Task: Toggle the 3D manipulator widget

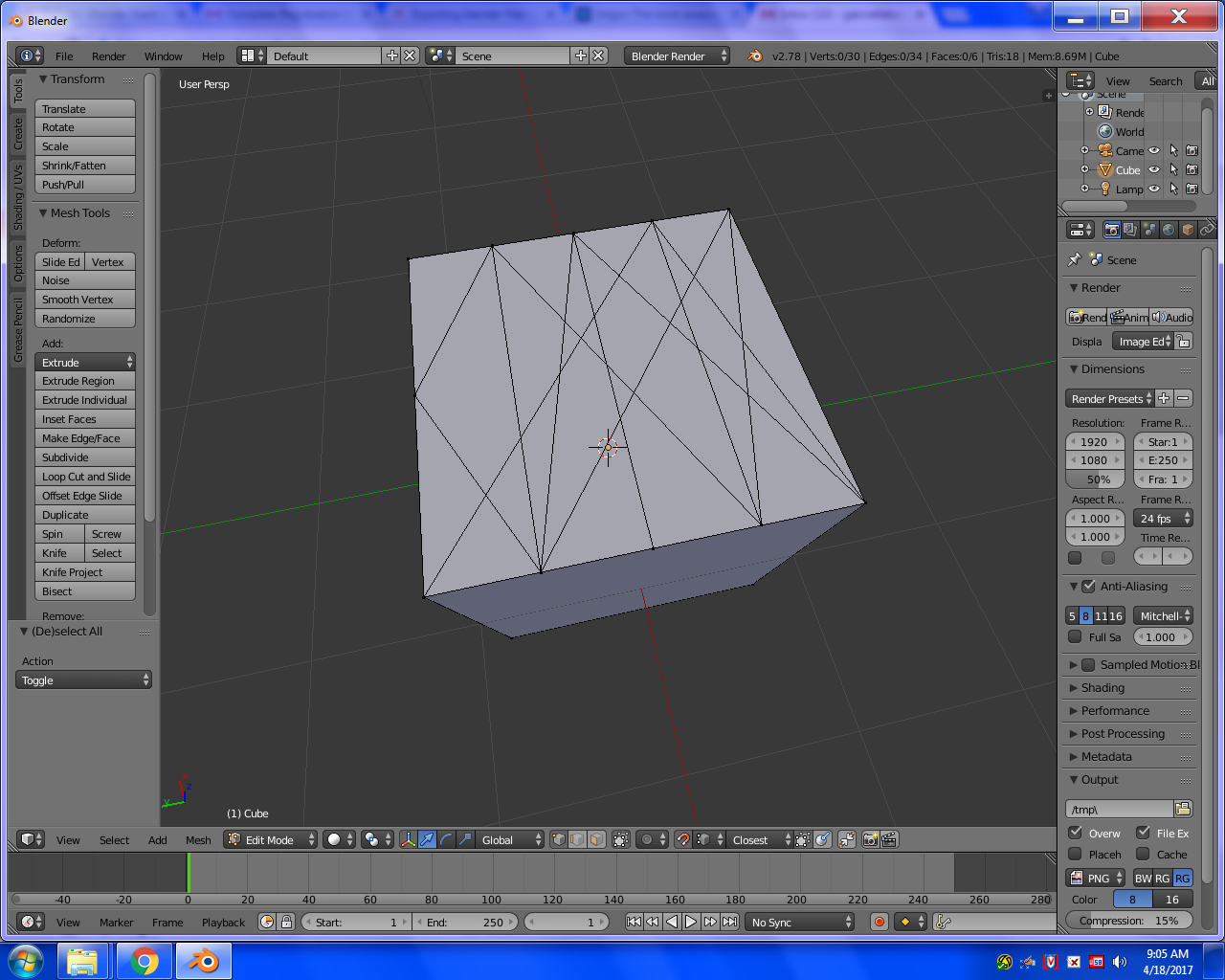Action: pyautogui.click(x=409, y=839)
